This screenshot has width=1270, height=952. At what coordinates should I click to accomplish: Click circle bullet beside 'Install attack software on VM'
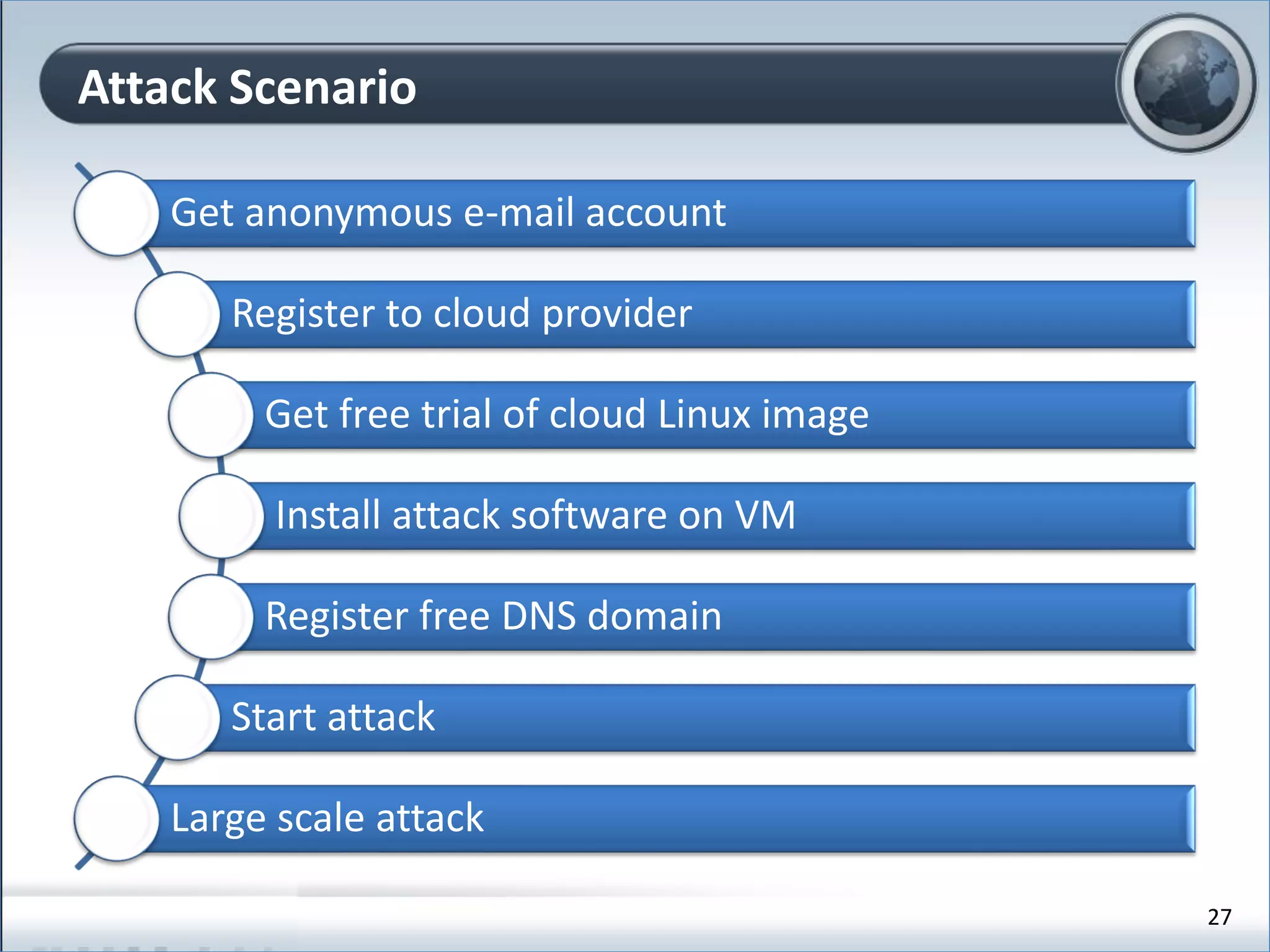pos(221,516)
